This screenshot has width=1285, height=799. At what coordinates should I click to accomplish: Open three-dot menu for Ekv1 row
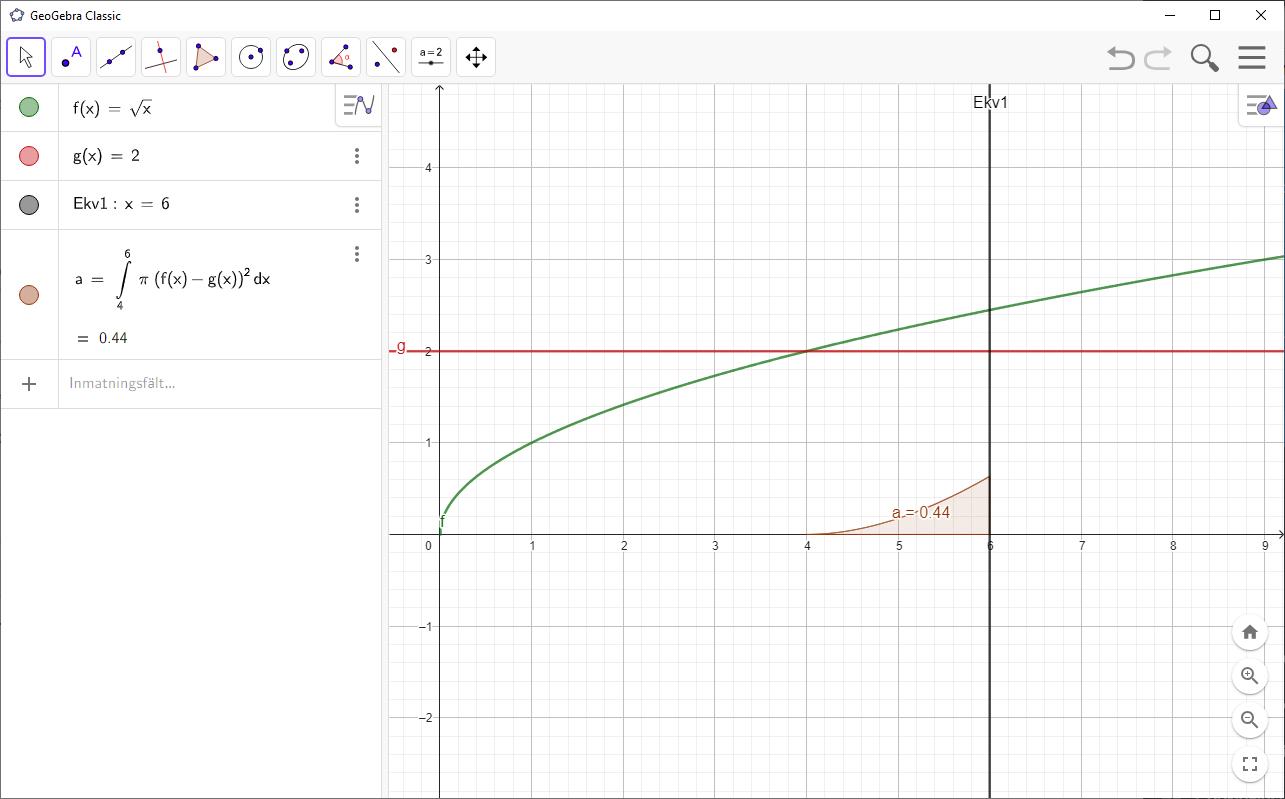coord(357,205)
